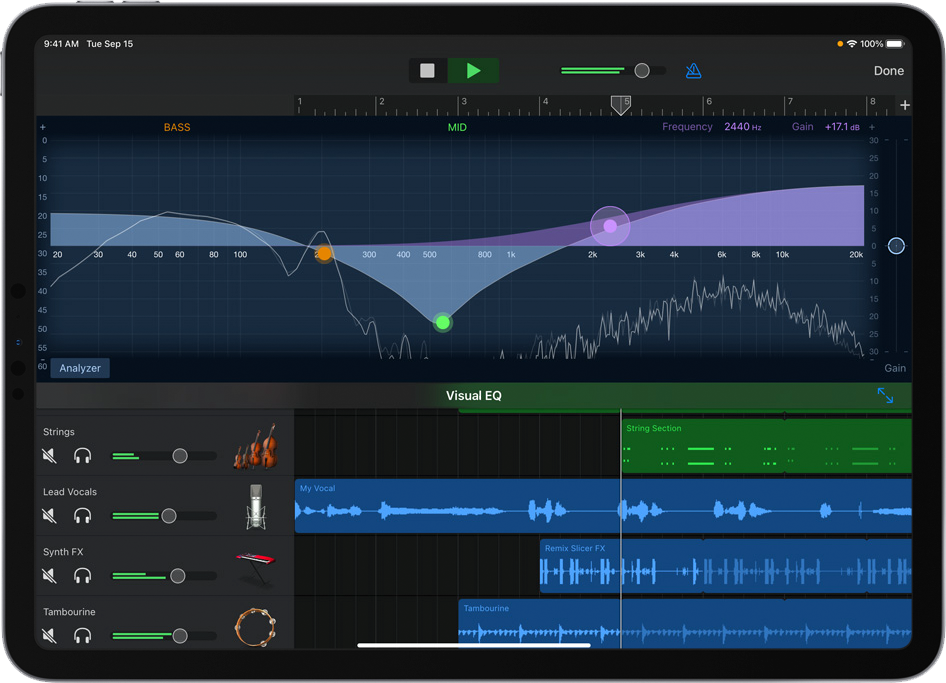Image resolution: width=946 pixels, height=683 pixels.
Task: Add a section with the ruler plus icon
Action: (904, 105)
